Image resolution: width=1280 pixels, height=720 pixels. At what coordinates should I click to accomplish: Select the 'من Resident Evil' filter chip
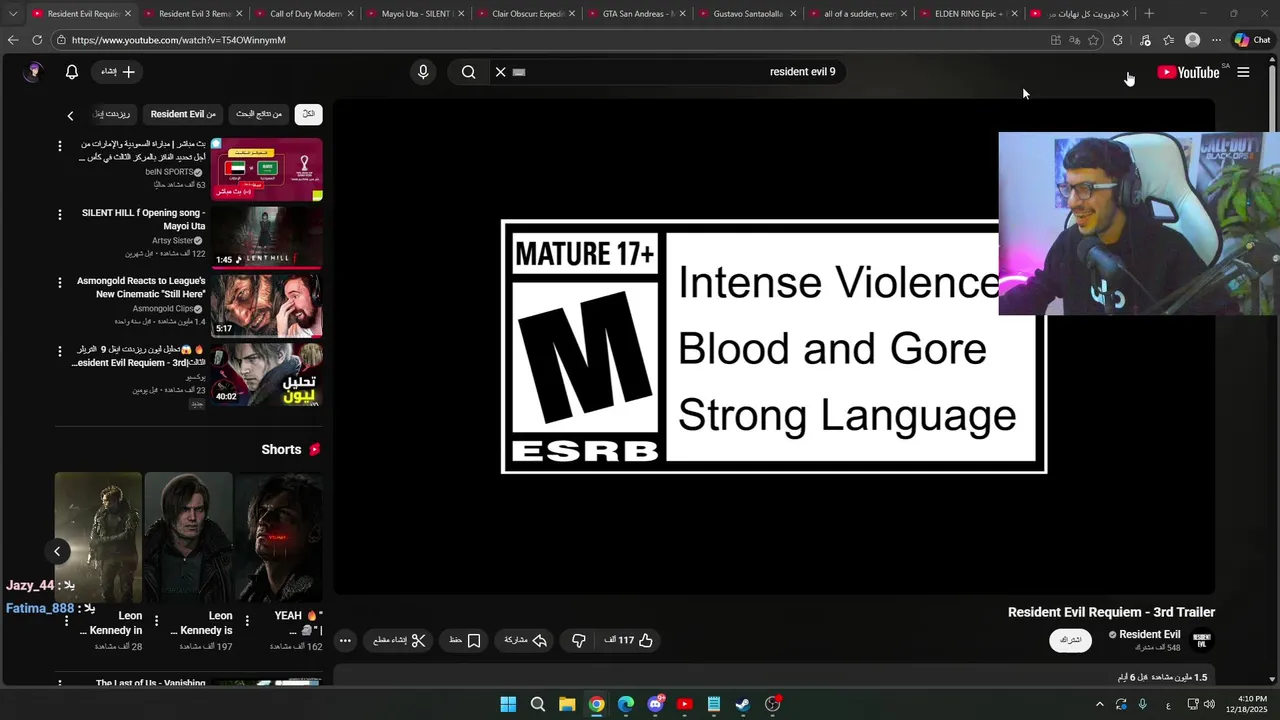[x=183, y=114]
